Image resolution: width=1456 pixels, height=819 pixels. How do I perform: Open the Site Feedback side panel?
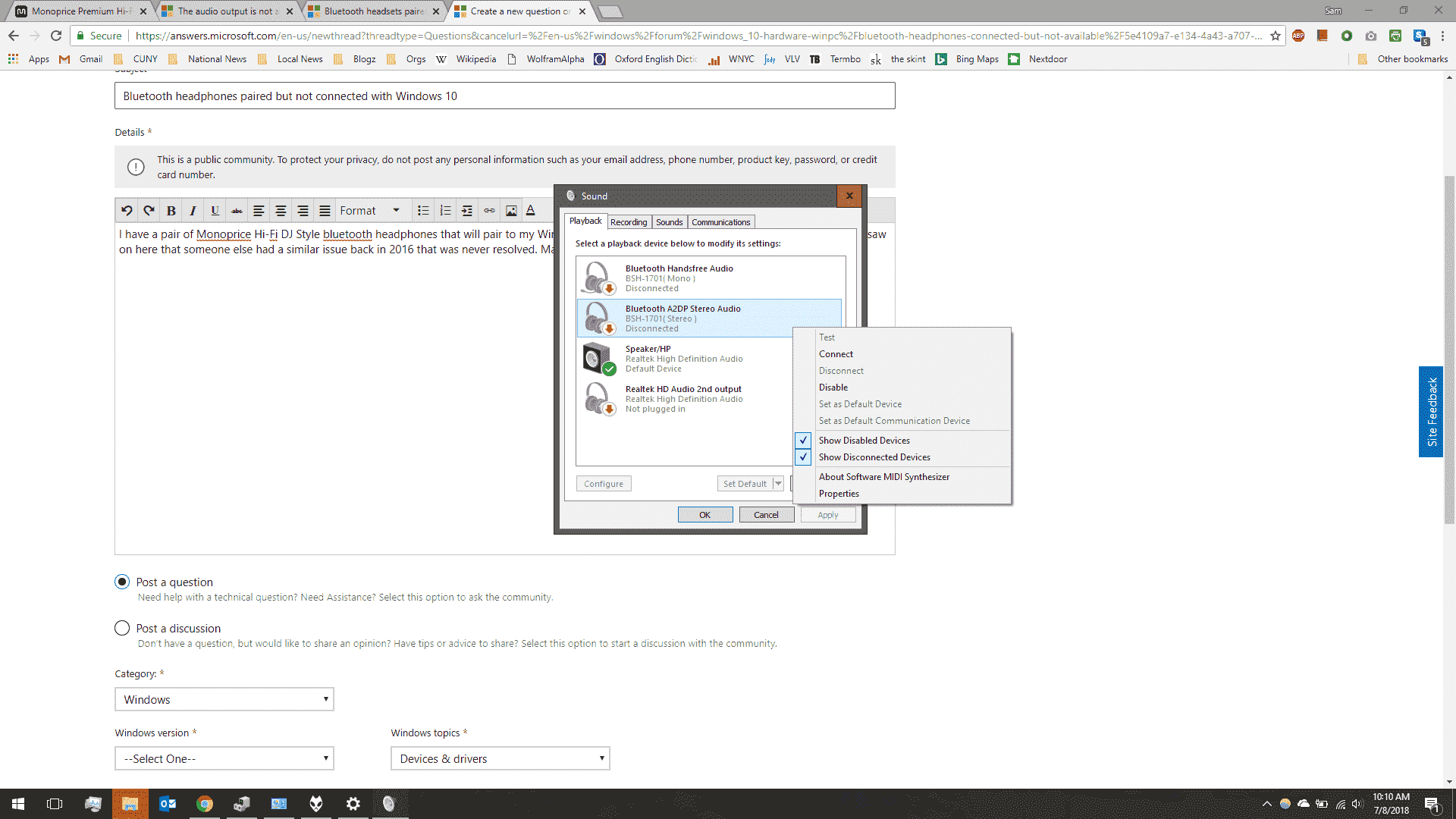(1431, 412)
